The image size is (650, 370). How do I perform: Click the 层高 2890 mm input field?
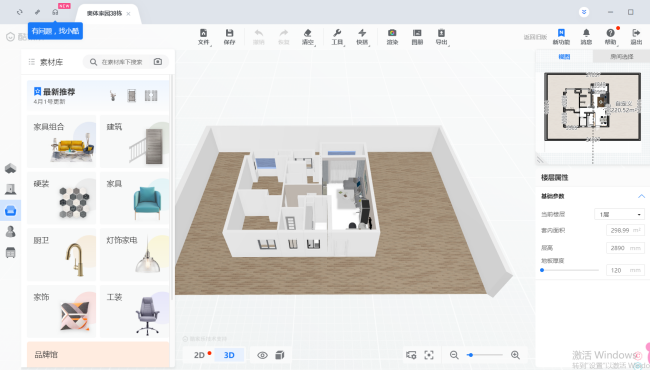click(625, 248)
